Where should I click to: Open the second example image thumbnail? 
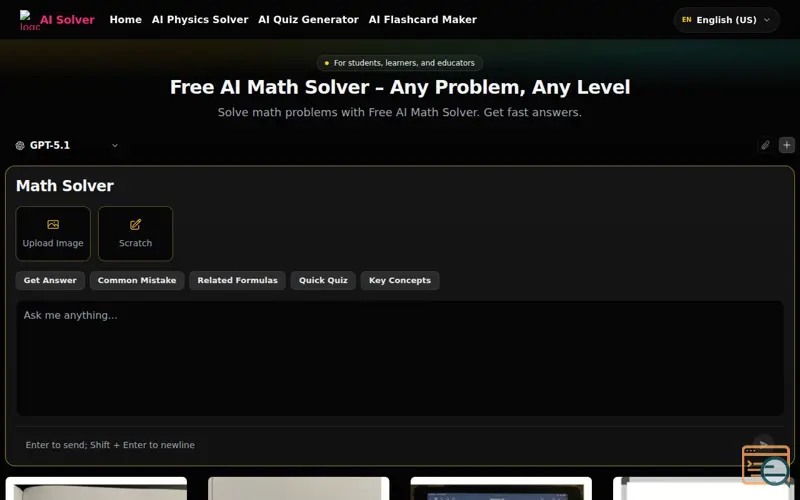click(298, 489)
